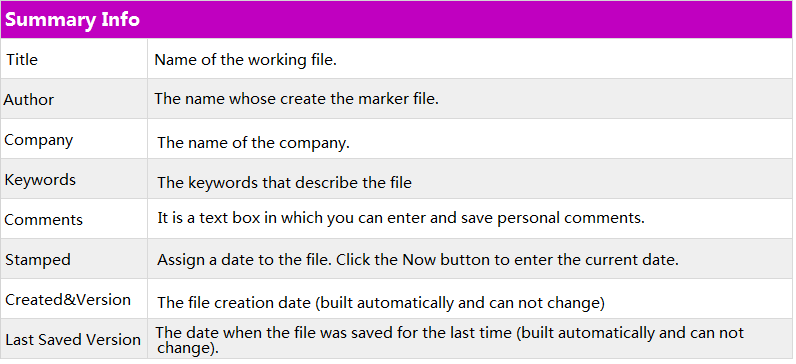Select the keywords description text
796x364 pixels.
pyautogui.click(x=284, y=183)
